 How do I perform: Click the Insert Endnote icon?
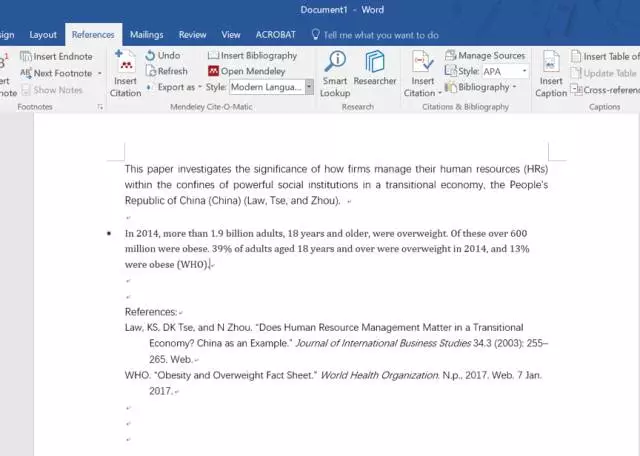pos(26,56)
